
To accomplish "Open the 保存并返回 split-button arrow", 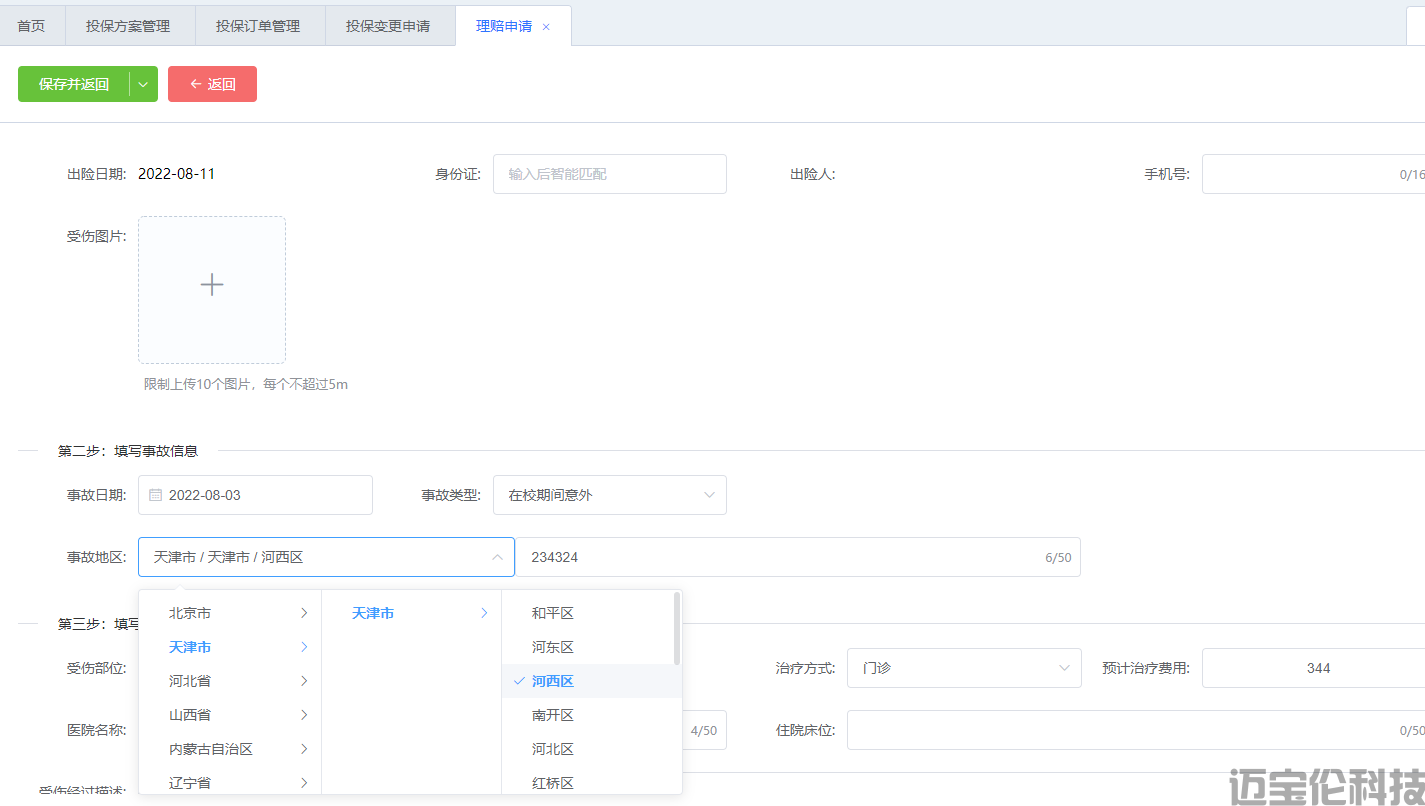I will point(143,84).
